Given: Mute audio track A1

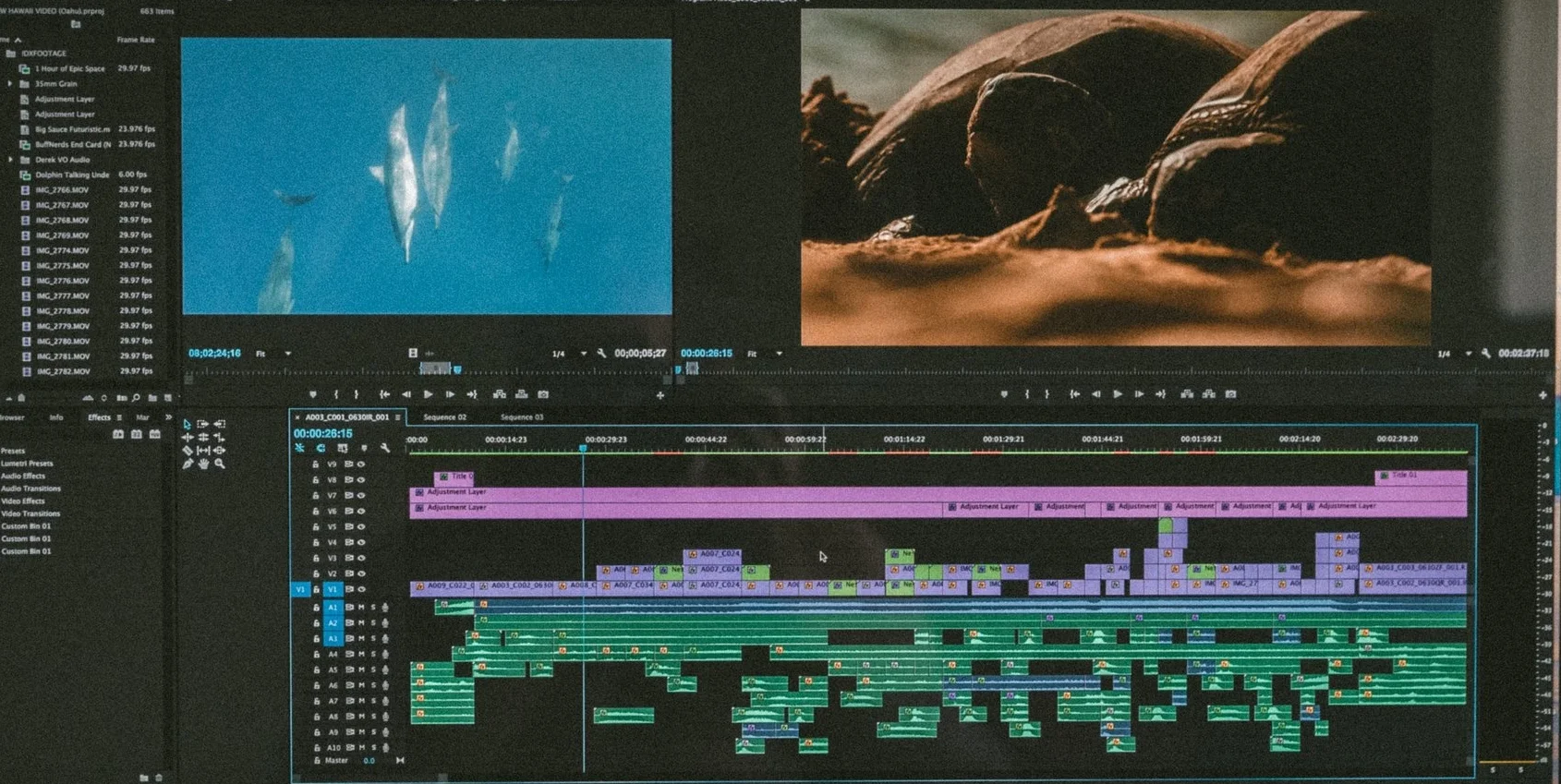Looking at the screenshot, I should tap(362, 608).
